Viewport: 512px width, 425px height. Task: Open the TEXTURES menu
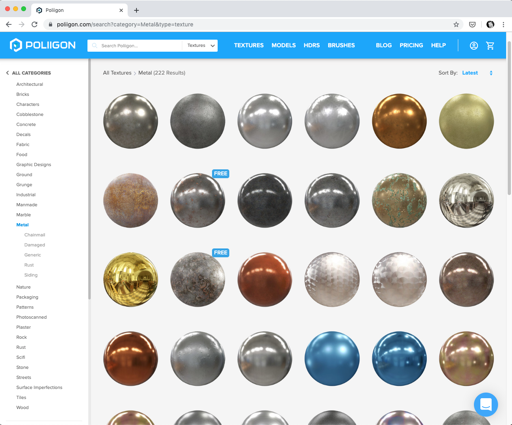[249, 45]
